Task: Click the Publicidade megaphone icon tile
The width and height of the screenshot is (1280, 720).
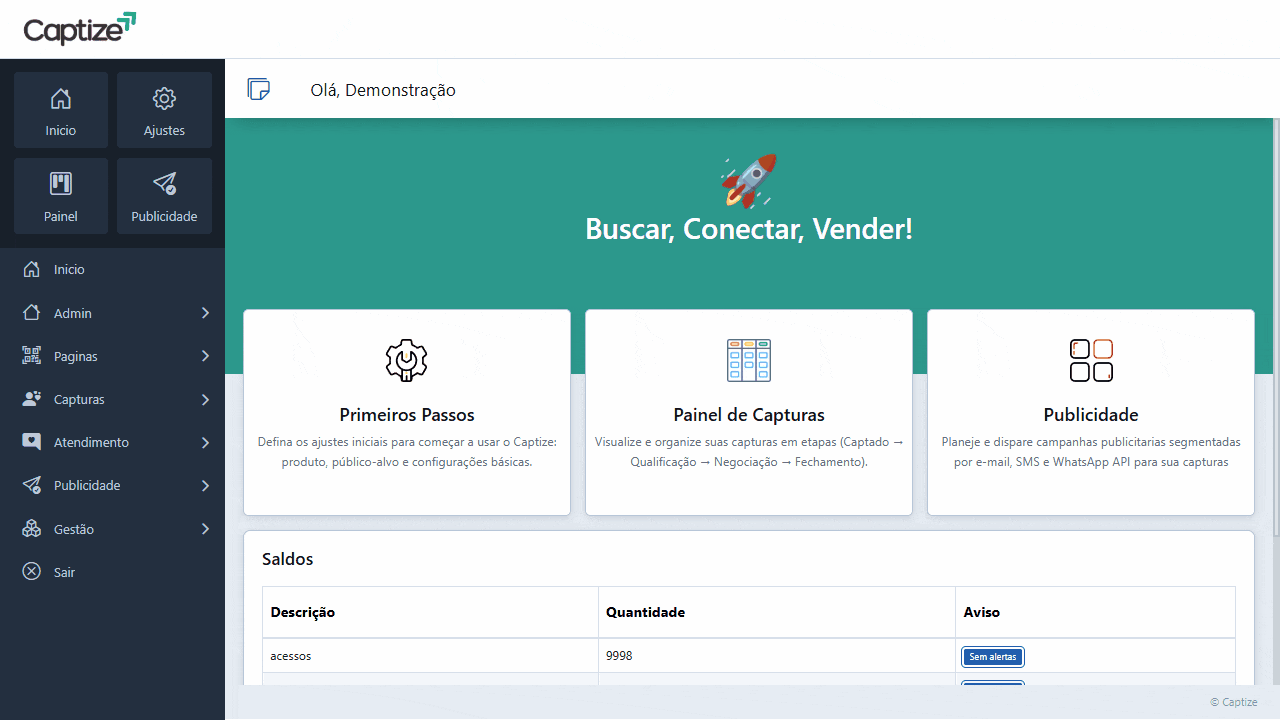Action: (x=164, y=183)
